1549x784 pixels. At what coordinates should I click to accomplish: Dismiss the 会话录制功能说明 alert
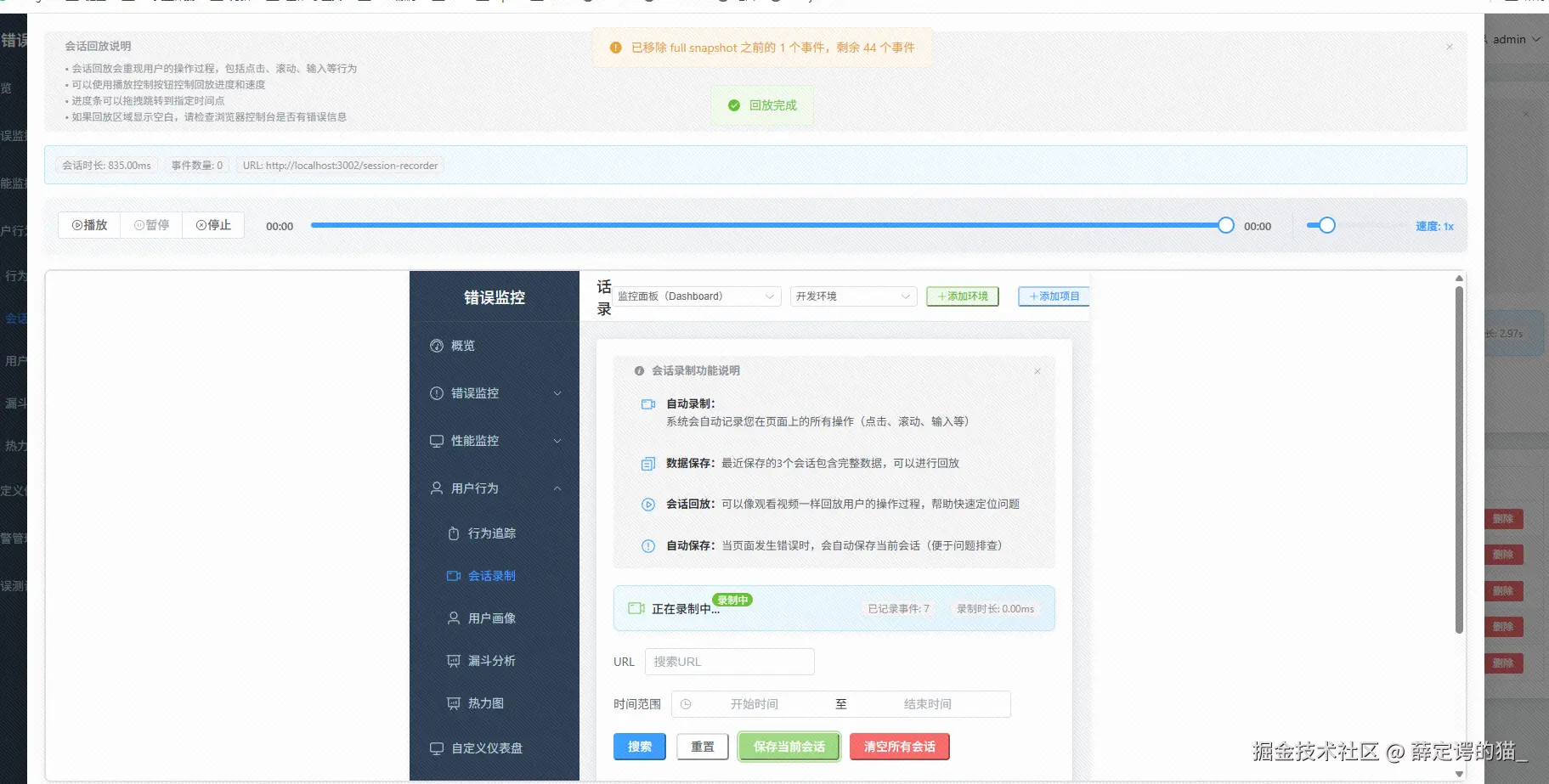(x=1037, y=371)
